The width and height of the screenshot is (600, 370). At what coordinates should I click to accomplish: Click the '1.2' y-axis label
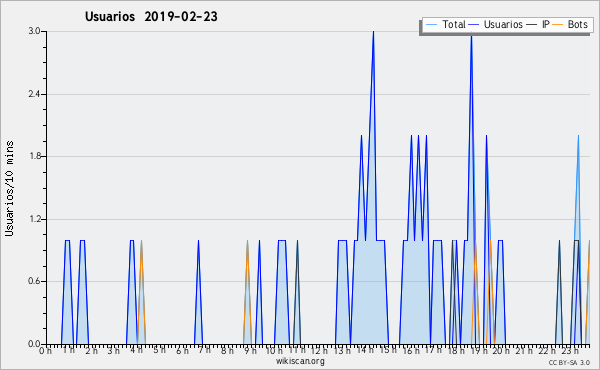point(34,219)
